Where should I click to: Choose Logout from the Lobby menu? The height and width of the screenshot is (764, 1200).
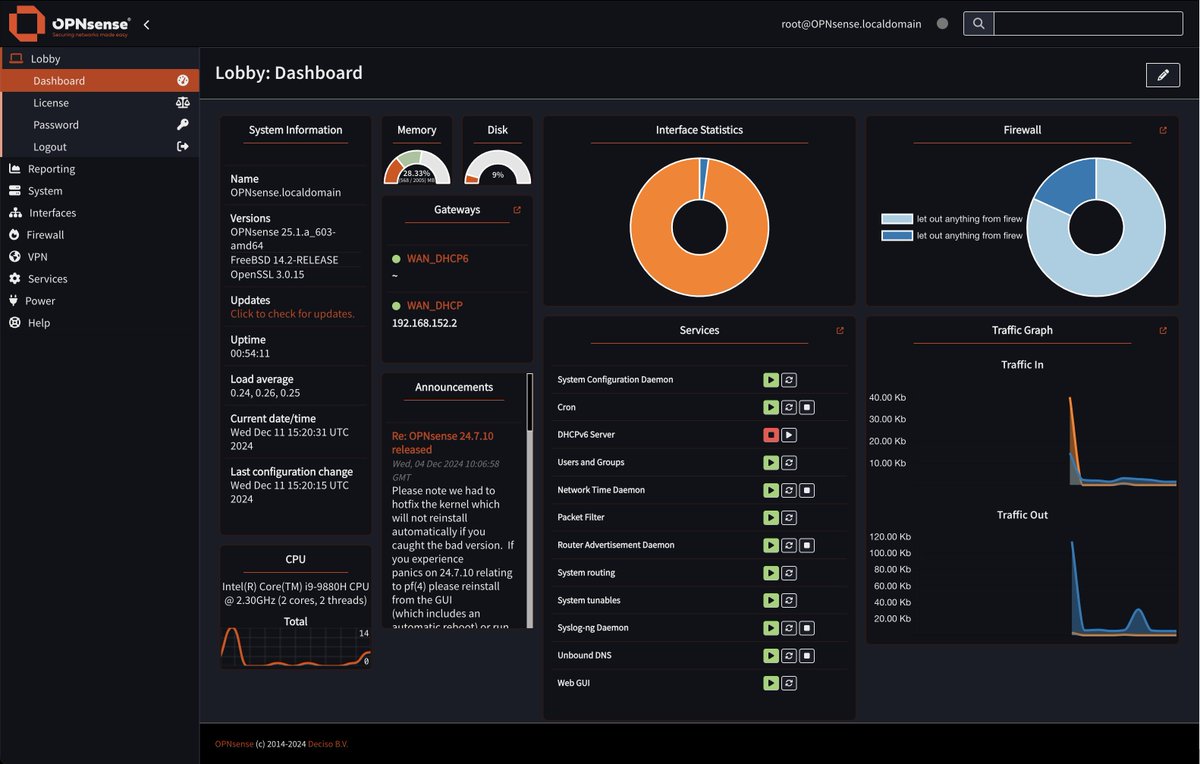[100, 147]
